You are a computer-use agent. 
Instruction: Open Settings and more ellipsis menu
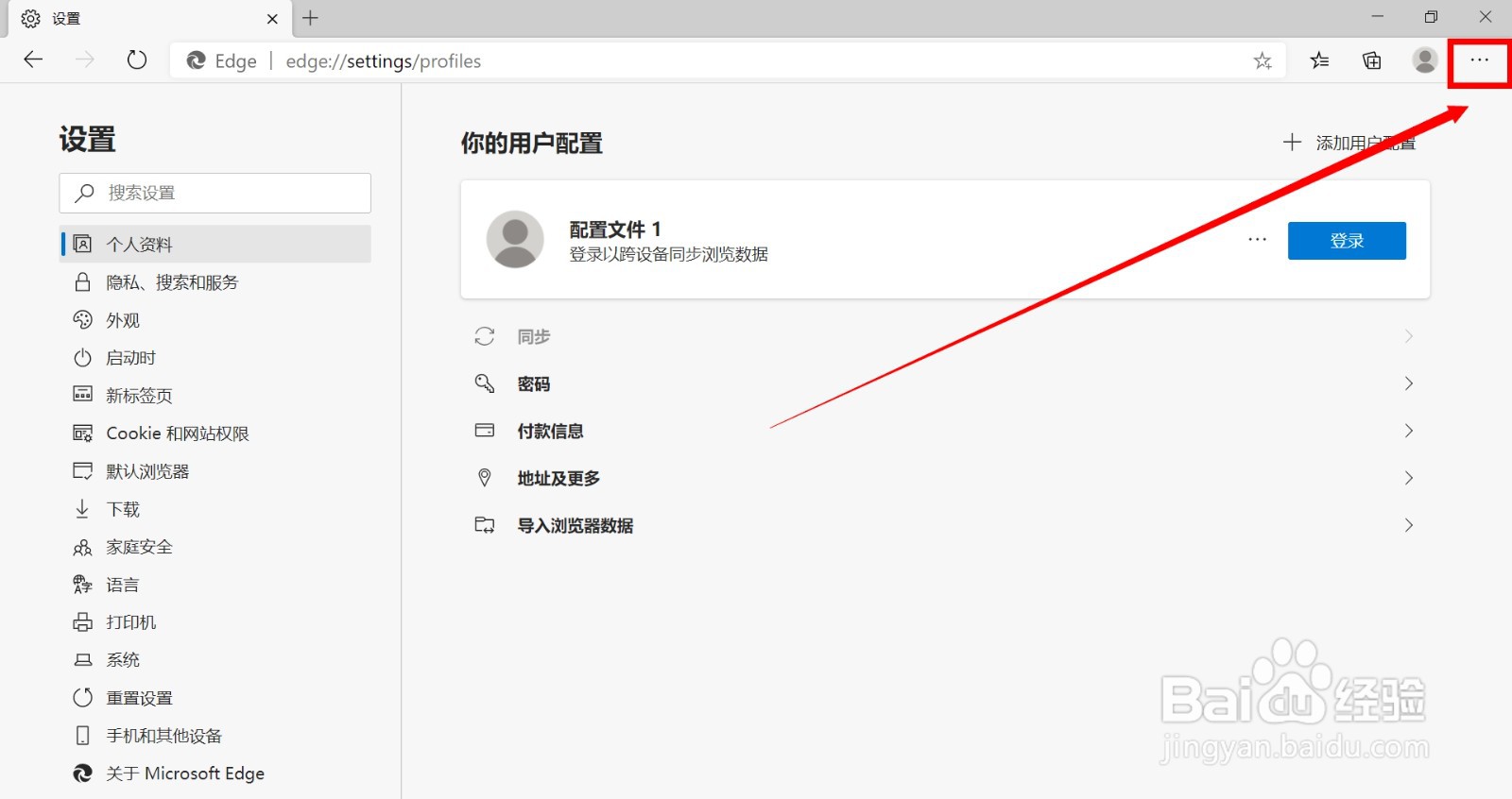[1480, 60]
